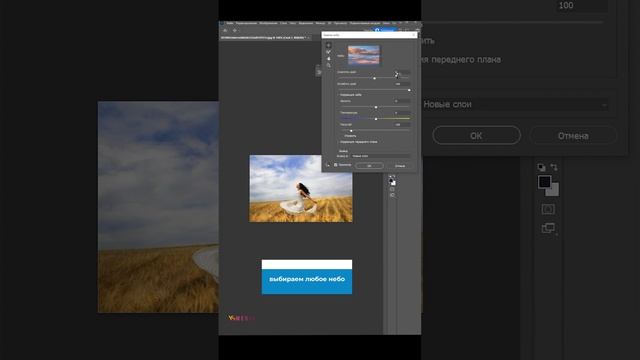The width and height of the screenshot is (640, 360).
Task: Click the large Screen Mode icon in backdrop
Action: (548, 228)
